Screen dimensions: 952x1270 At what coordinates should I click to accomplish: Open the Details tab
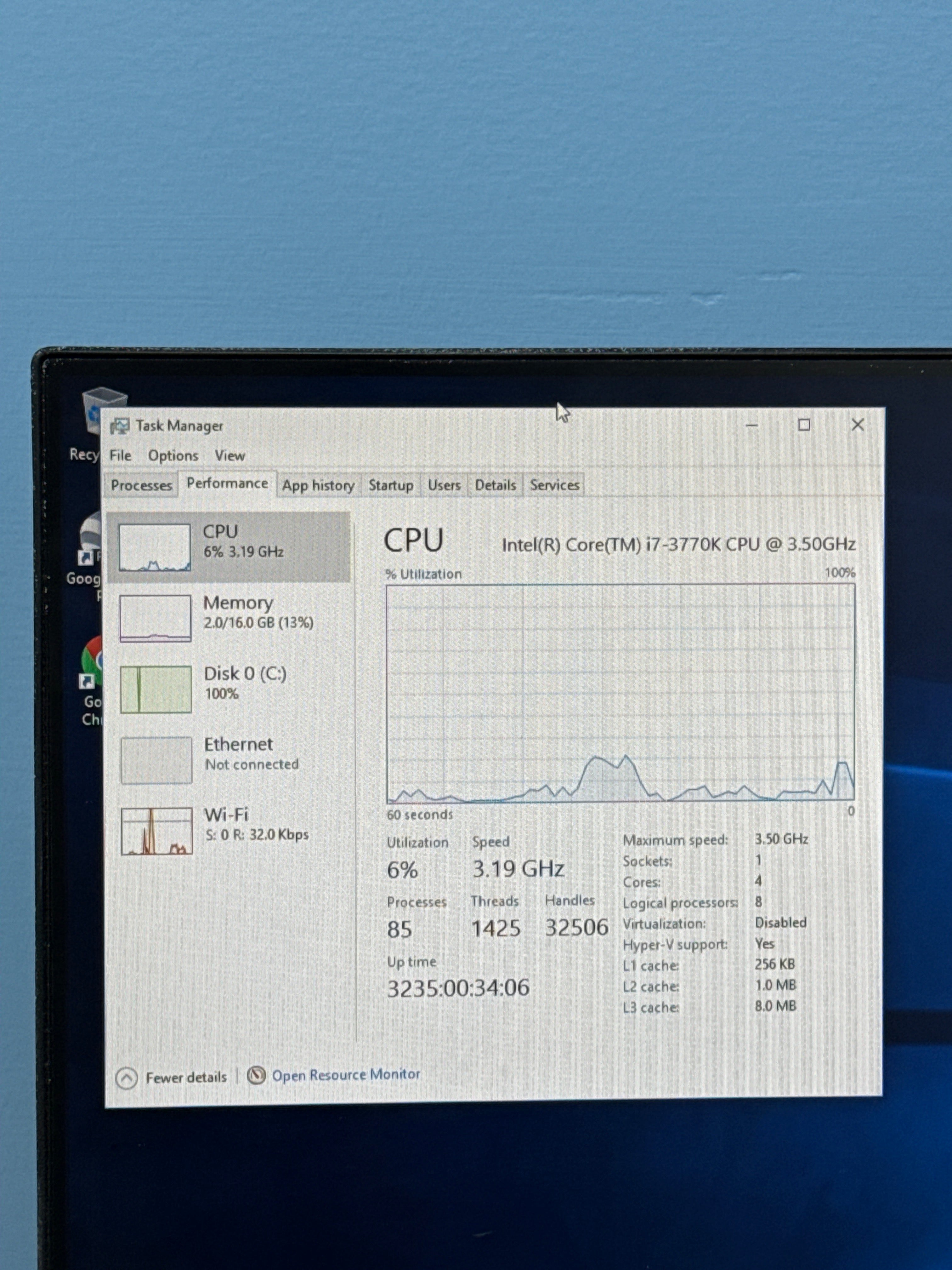(495, 485)
